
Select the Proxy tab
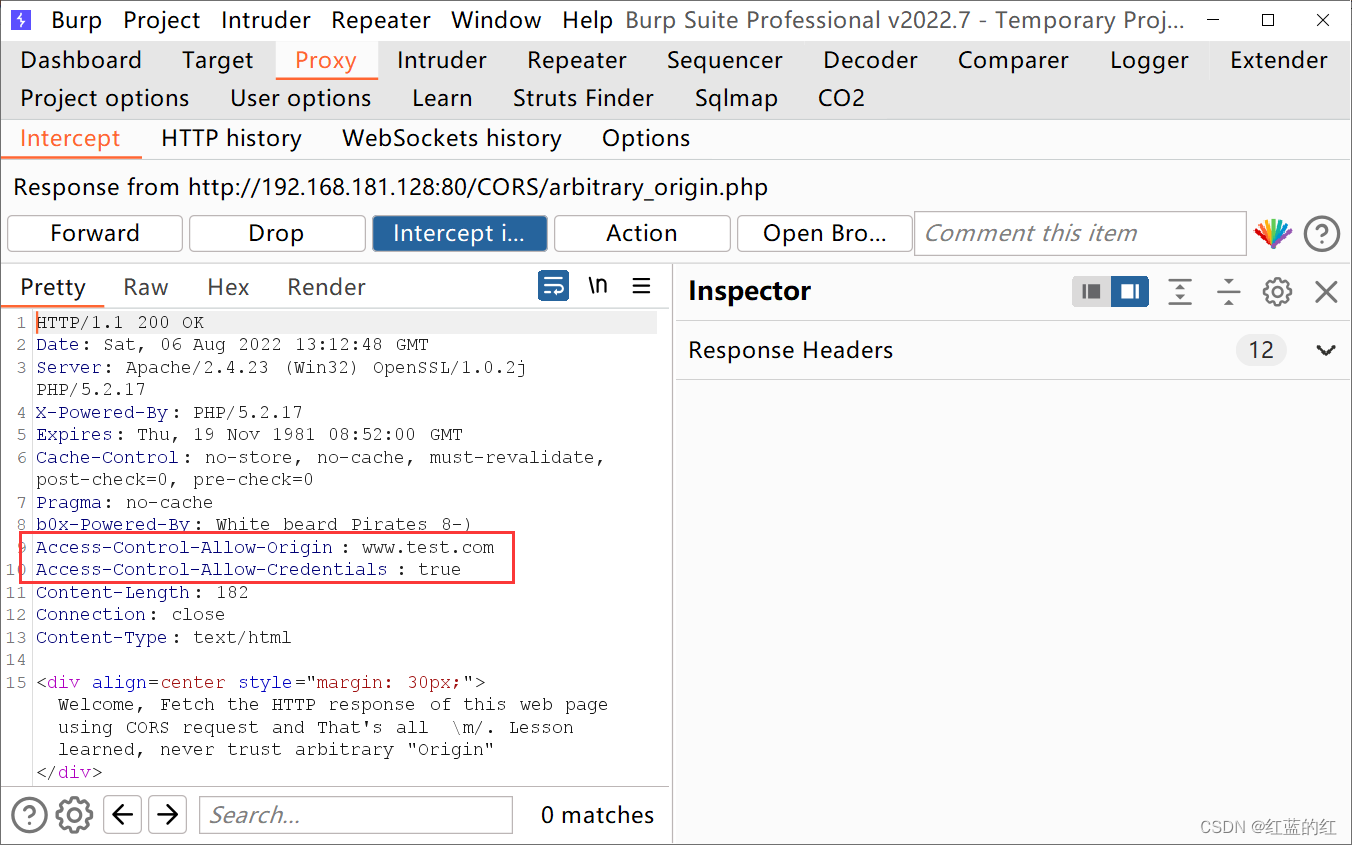tap(326, 60)
